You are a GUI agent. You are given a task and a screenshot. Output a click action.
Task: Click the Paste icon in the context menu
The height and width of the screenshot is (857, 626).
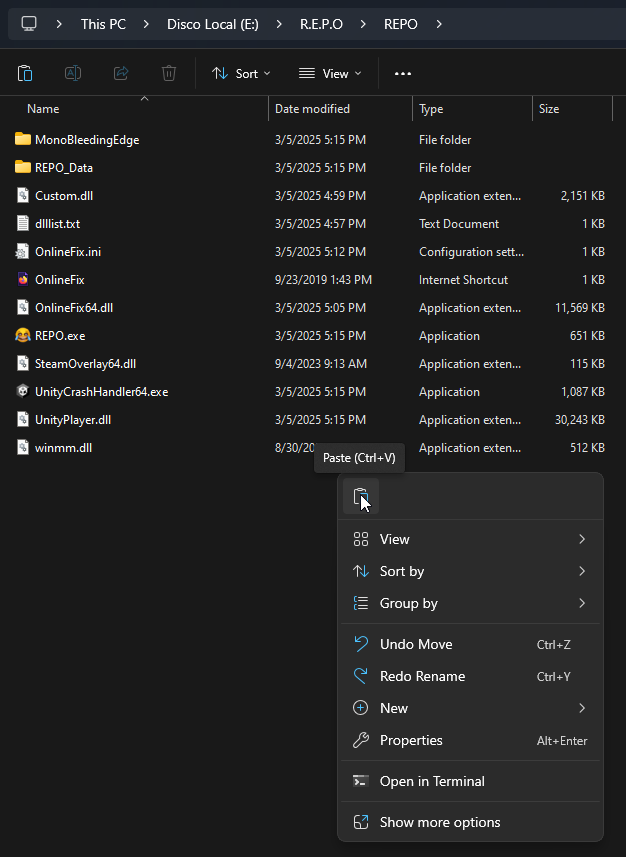tap(360, 496)
